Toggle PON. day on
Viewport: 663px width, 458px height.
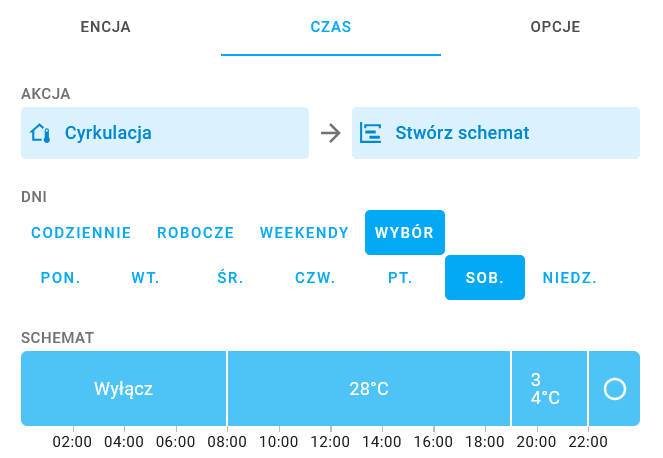pyautogui.click(x=60, y=278)
